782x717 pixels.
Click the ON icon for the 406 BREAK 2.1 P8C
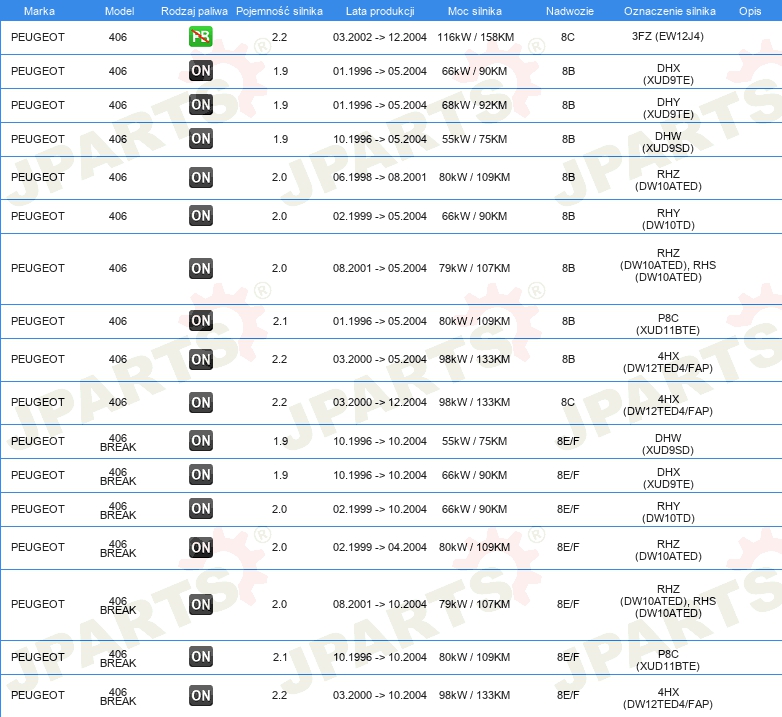pos(201,657)
